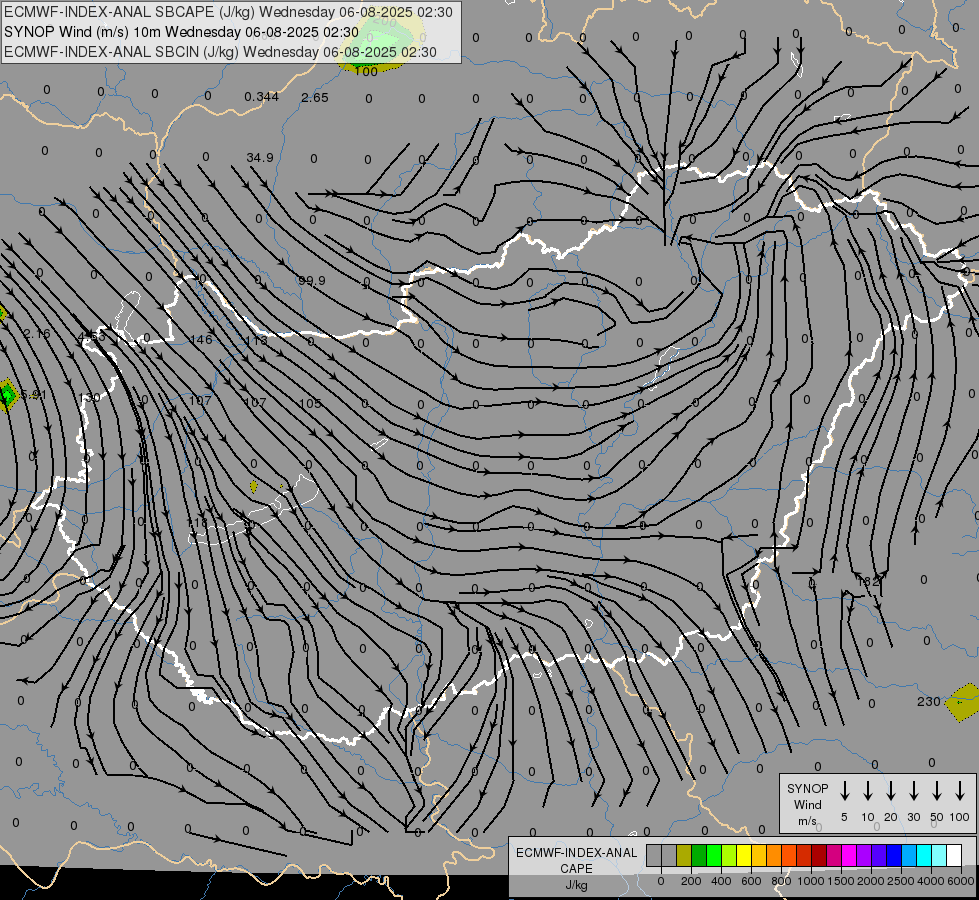Click the 2.65 value on the map
979x900 pixels.
point(315,97)
